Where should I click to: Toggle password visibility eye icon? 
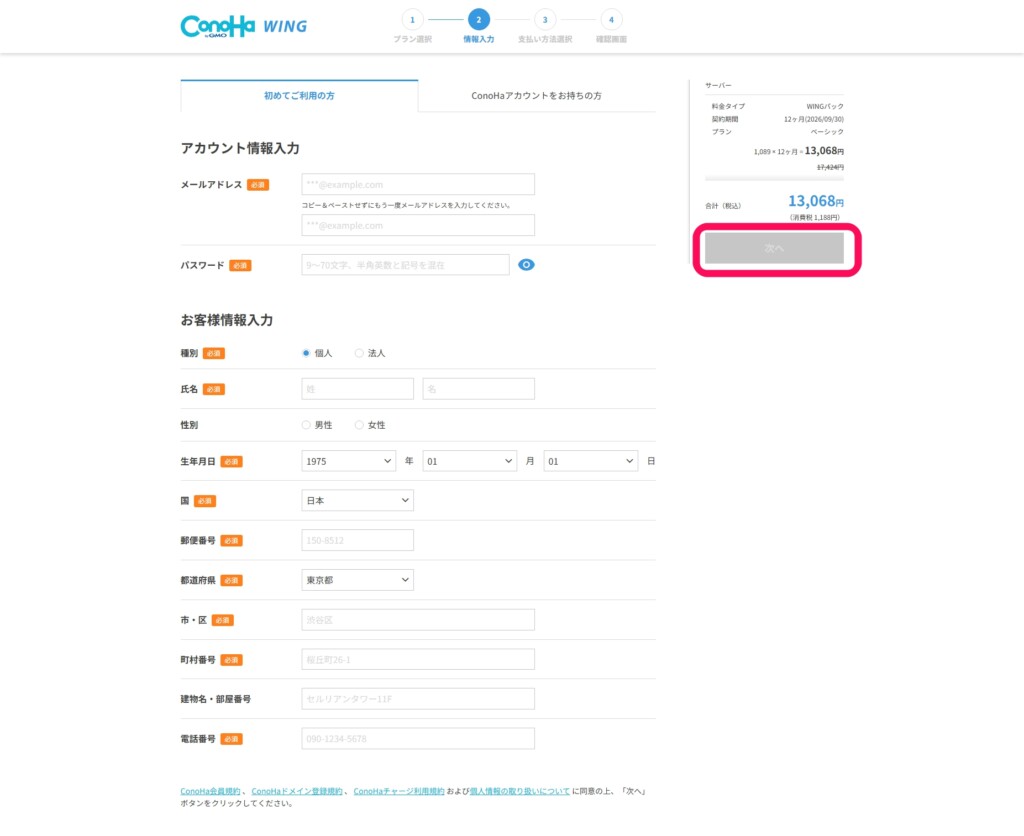527,265
